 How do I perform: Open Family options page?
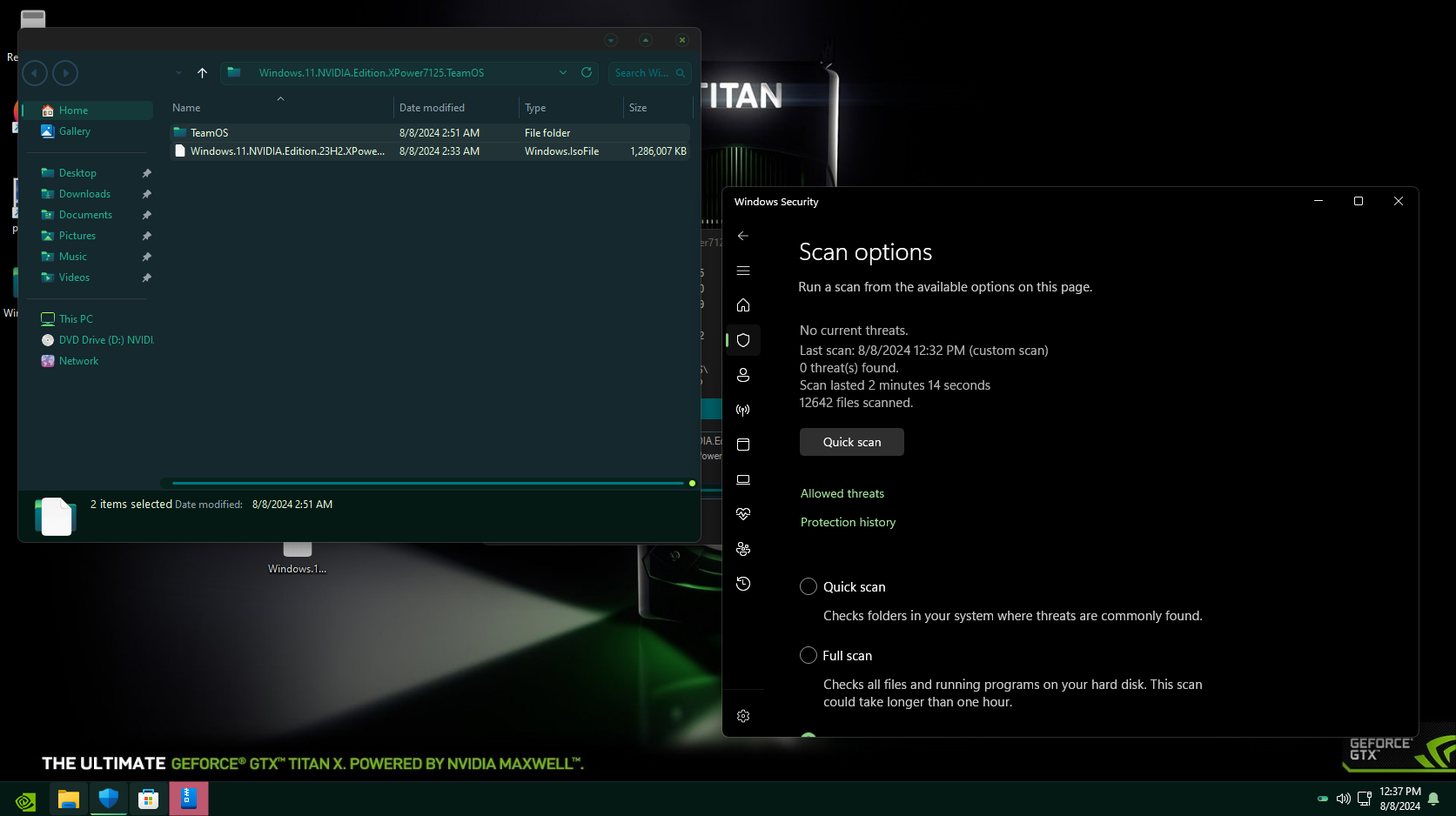tap(743, 549)
